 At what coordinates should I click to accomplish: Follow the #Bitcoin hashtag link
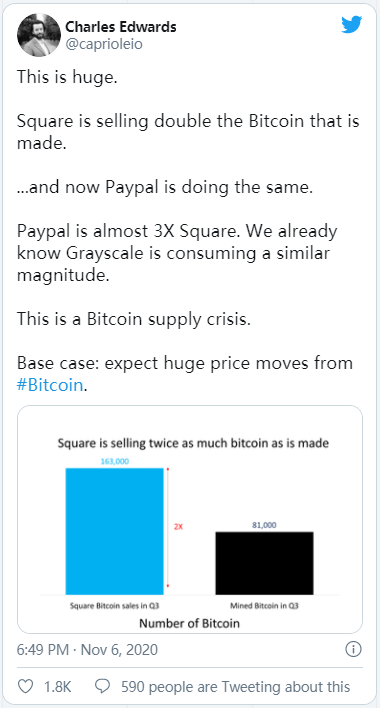50,385
